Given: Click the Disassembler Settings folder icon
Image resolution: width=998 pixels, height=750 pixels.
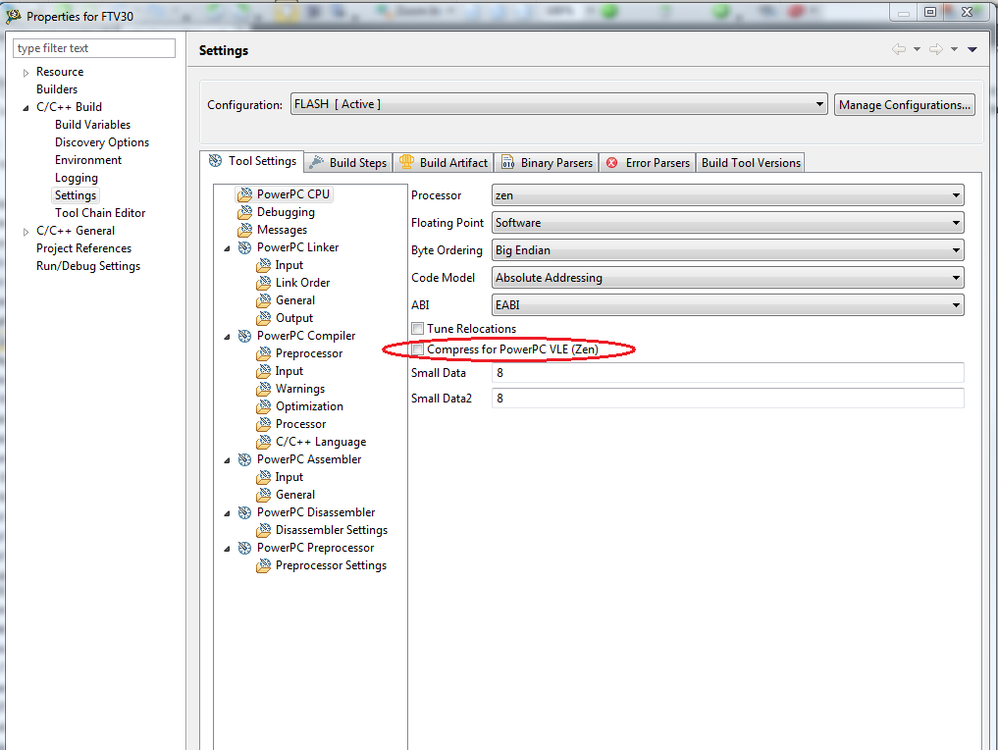Looking at the screenshot, I should coord(264,530).
